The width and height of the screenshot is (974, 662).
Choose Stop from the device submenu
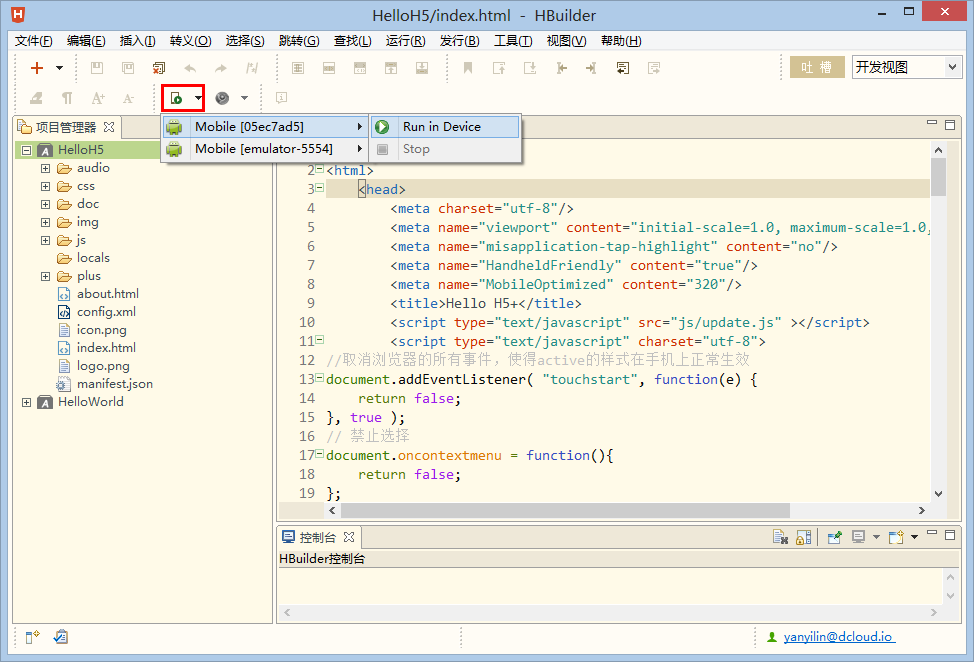[x=445, y=149]
